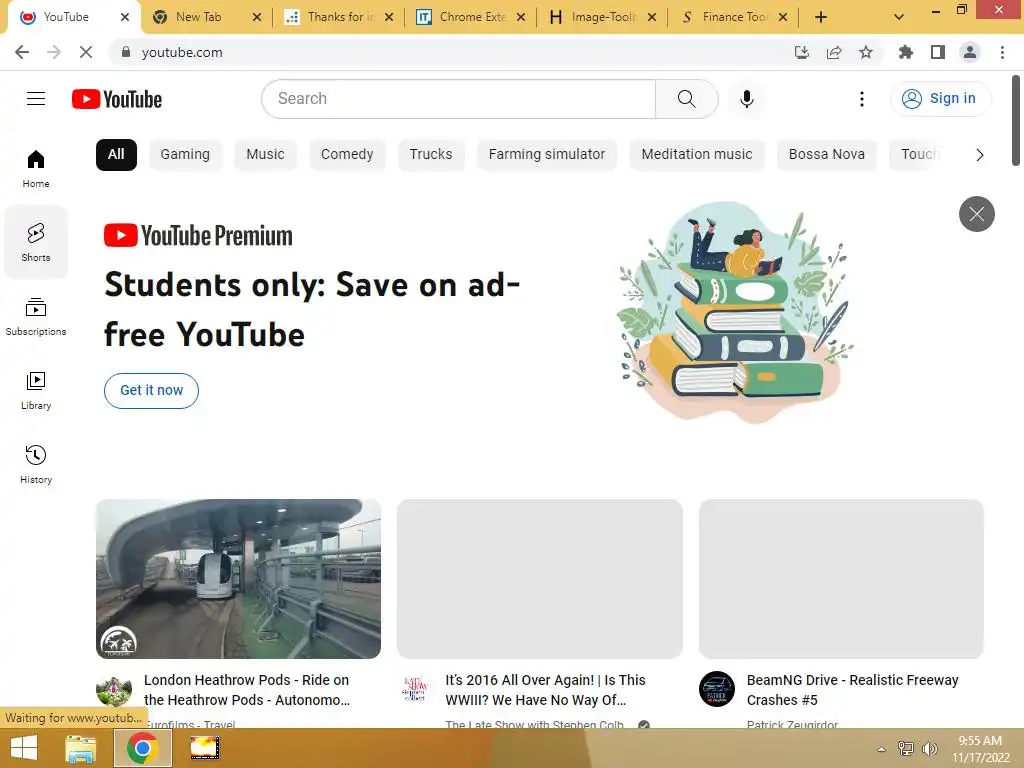Viewport: 1024px width, 768px height.
Task: Click the Chrome taskbar icon
Action: point(142,748)
